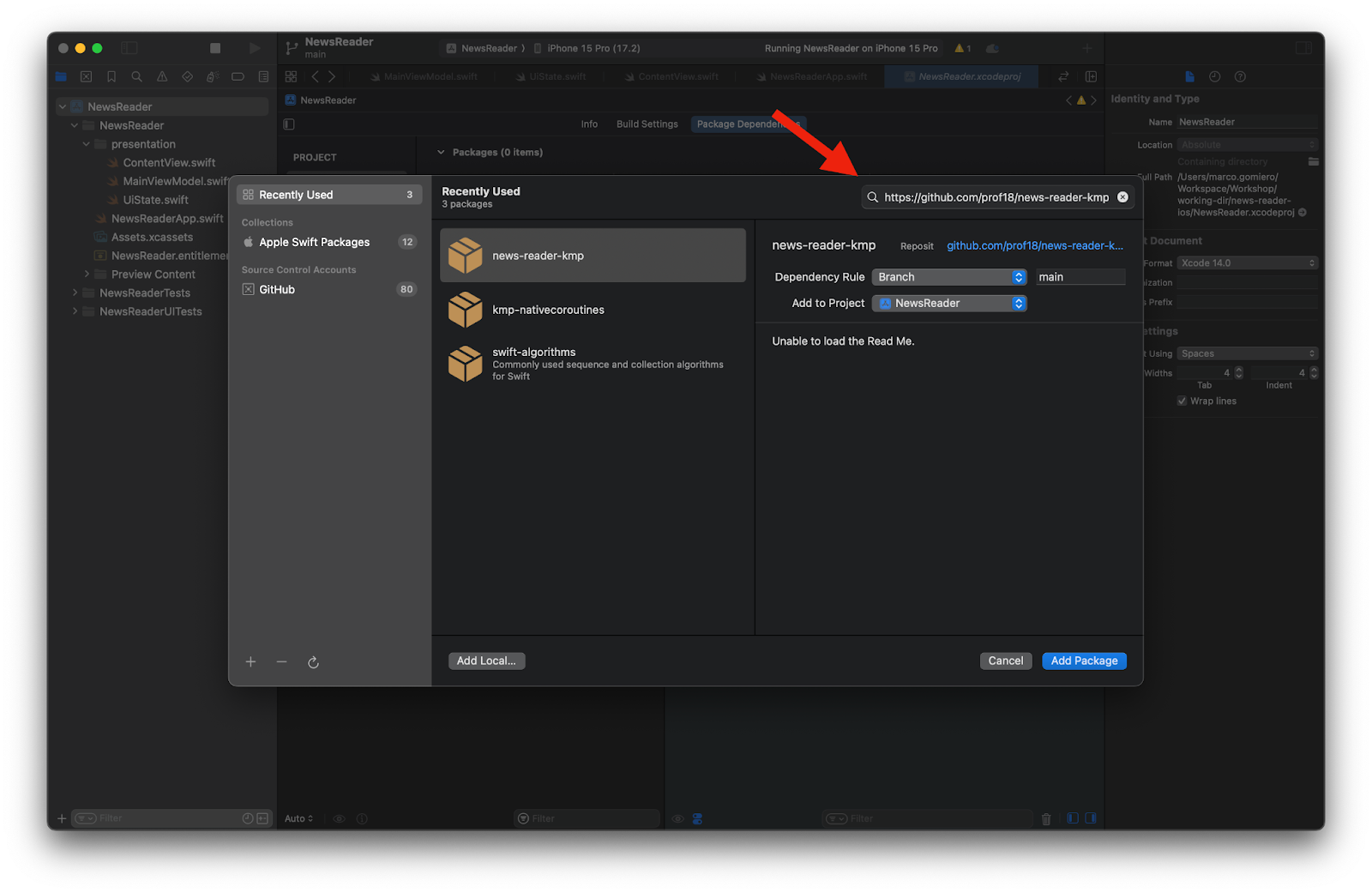This screenshot has height=893, width=1372.
Task: Open the Find navigator magnifier icon
Action: (x=136, y=76)
